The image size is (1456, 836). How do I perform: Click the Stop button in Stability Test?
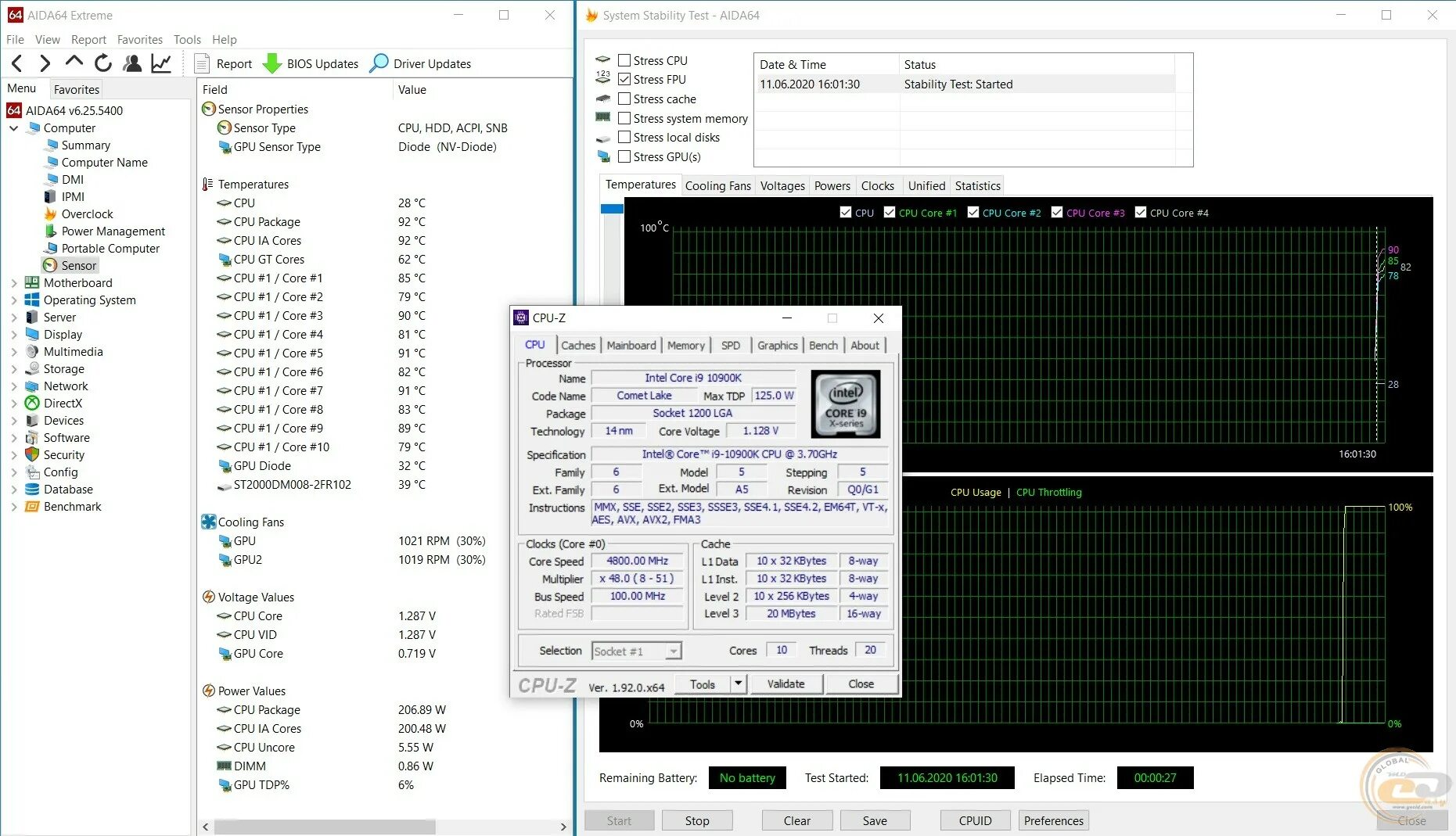tap(697, 820)
